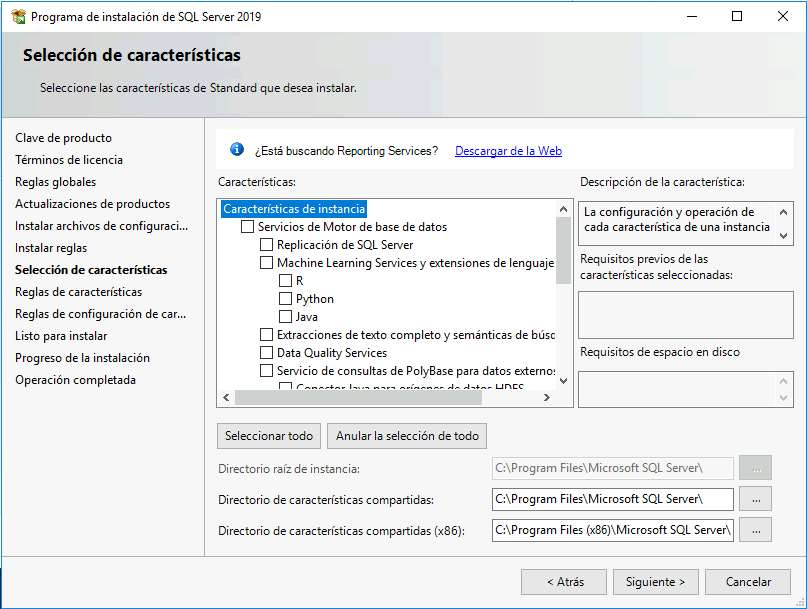Click the blue information icon beside Reporting Services
Viewport: 807px width, 609px height.
237,149
